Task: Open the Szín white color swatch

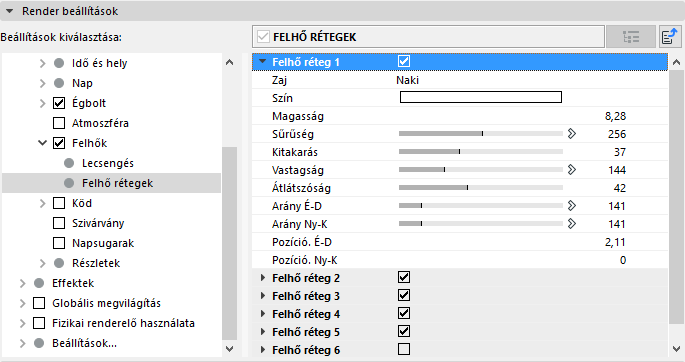Action: click(481, 97)
